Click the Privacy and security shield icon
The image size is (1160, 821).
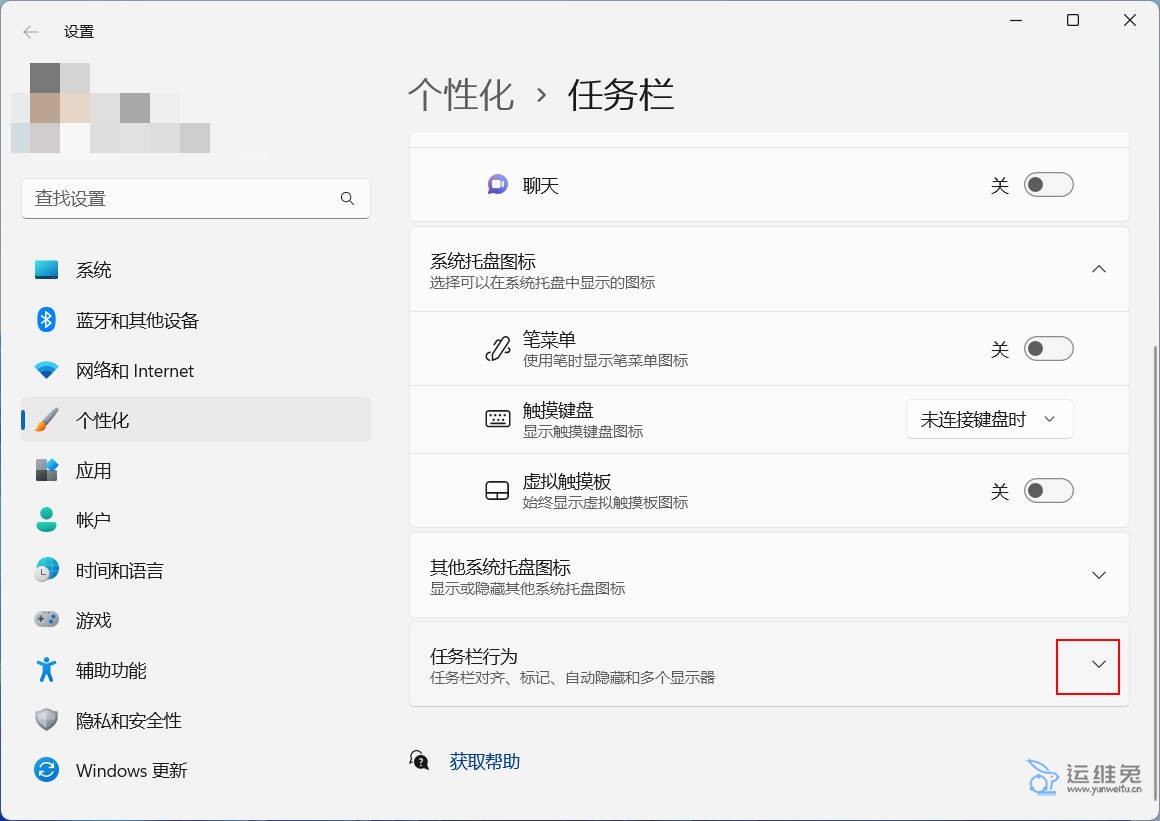(46, 720)
